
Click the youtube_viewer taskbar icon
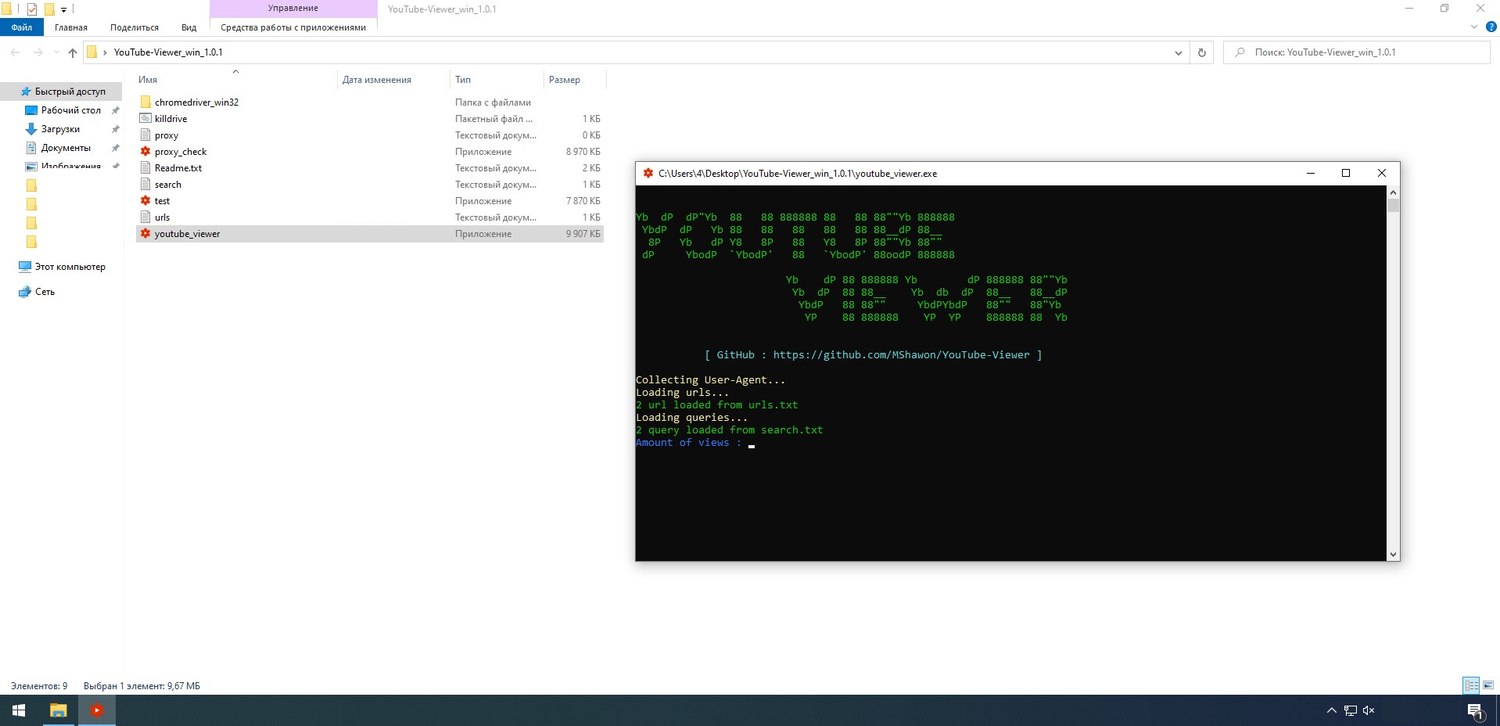(x=97, y=711)
